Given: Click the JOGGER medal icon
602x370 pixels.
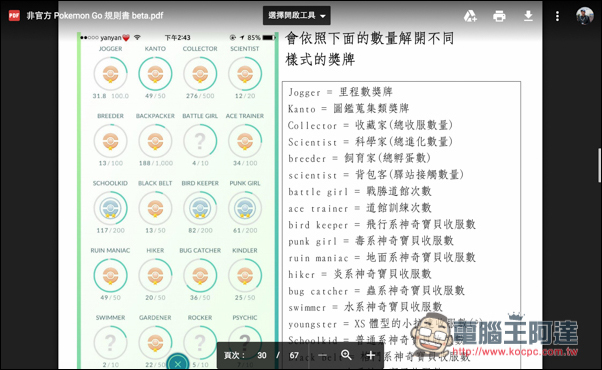Looking at the screenshot, I should (111, 74).
